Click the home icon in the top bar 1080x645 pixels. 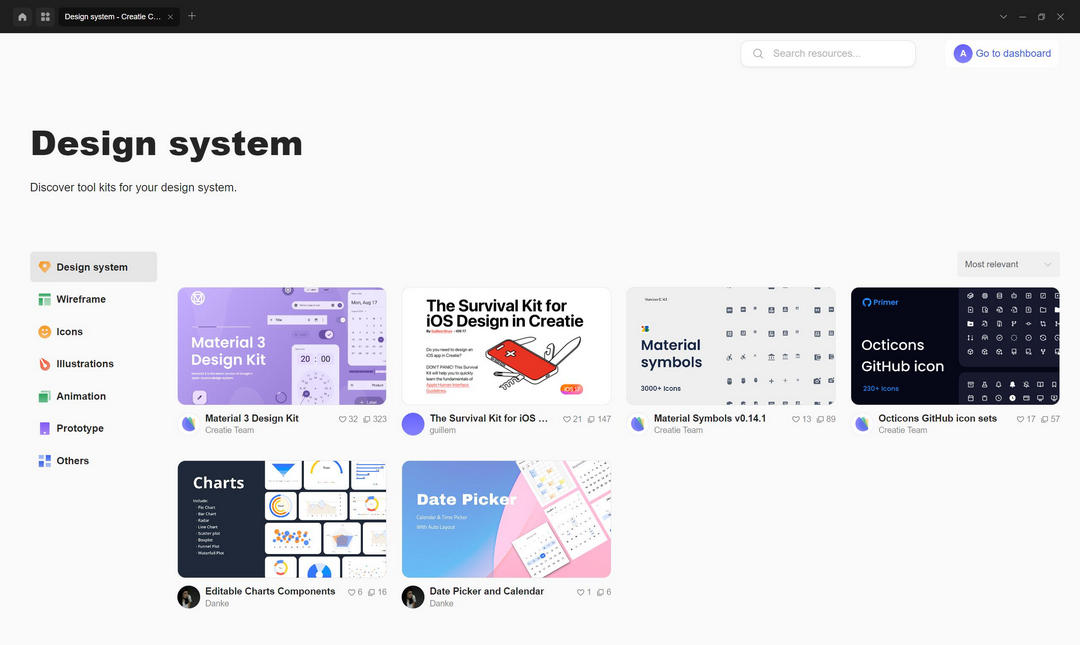(21, 16)
